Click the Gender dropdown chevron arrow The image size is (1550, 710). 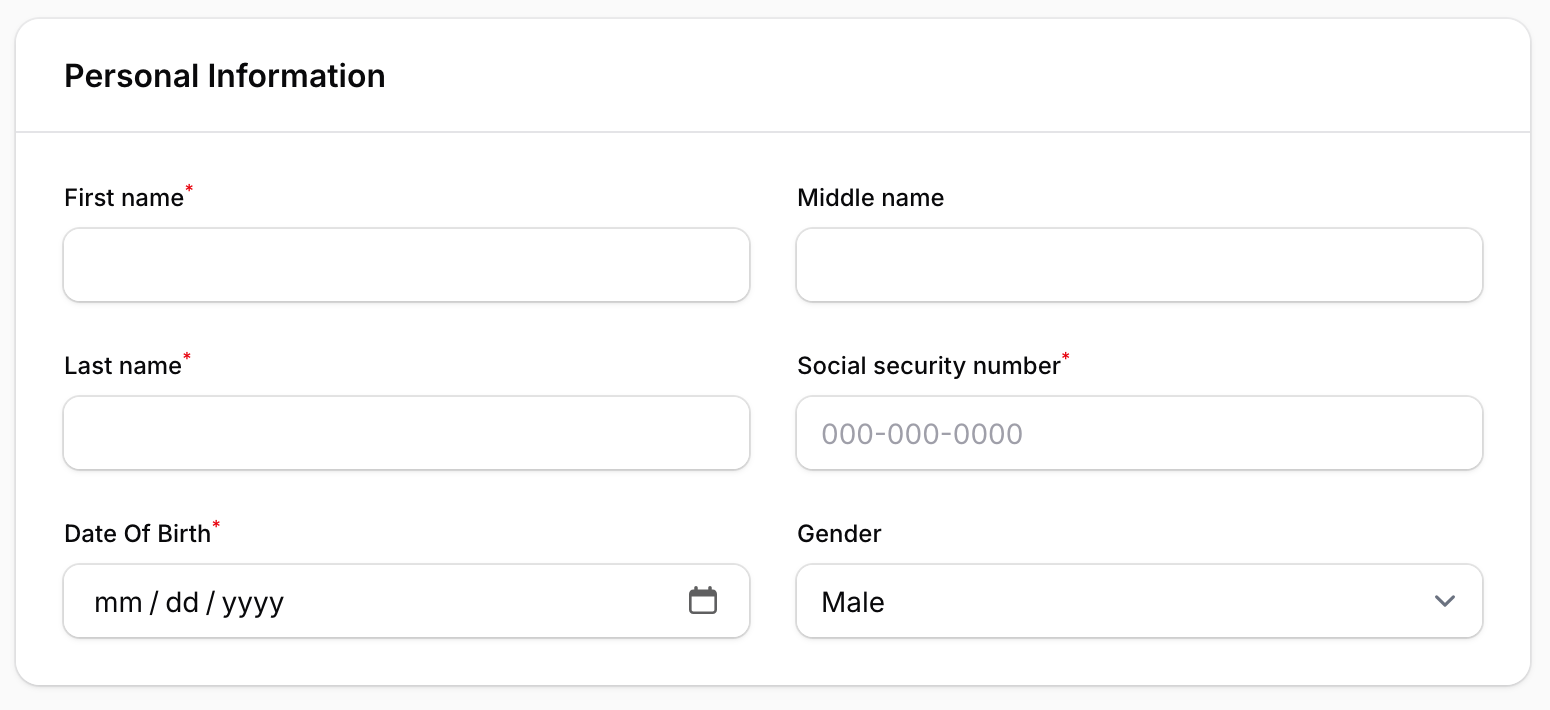tap(1444, 601)
